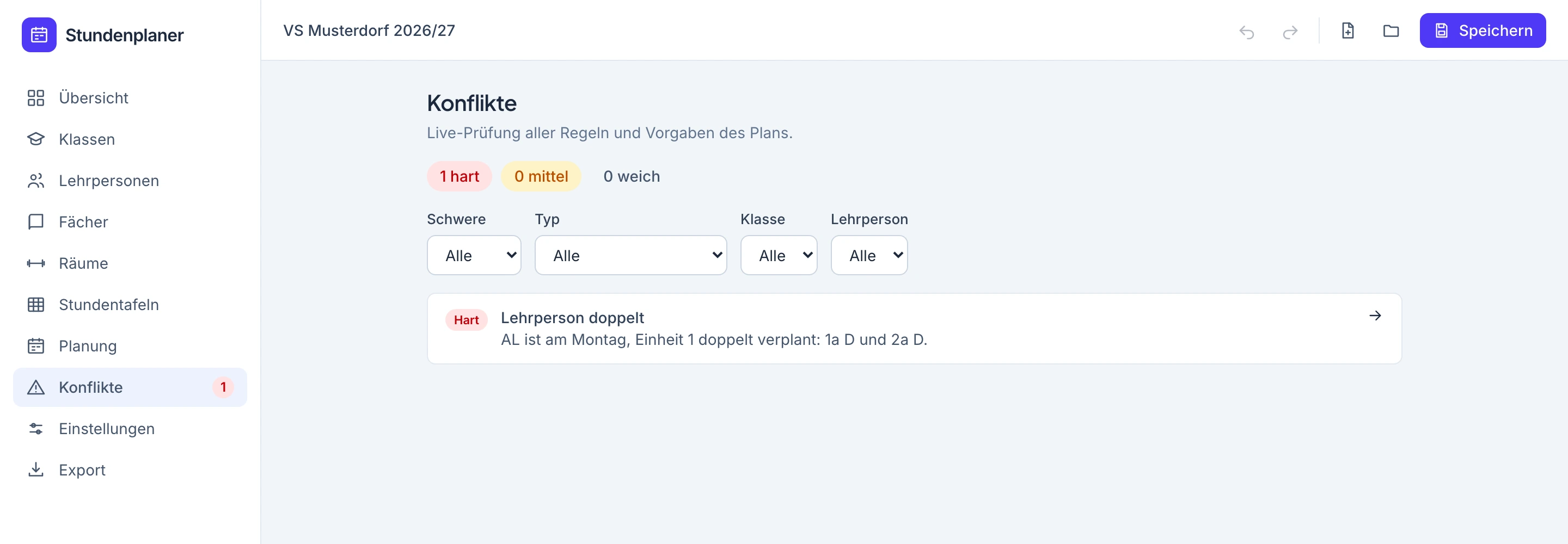This screenshot has width=1568, height=544.
Task: Click the 'AL ist am Montag' conflict description
Action: (x=714, y=340)
